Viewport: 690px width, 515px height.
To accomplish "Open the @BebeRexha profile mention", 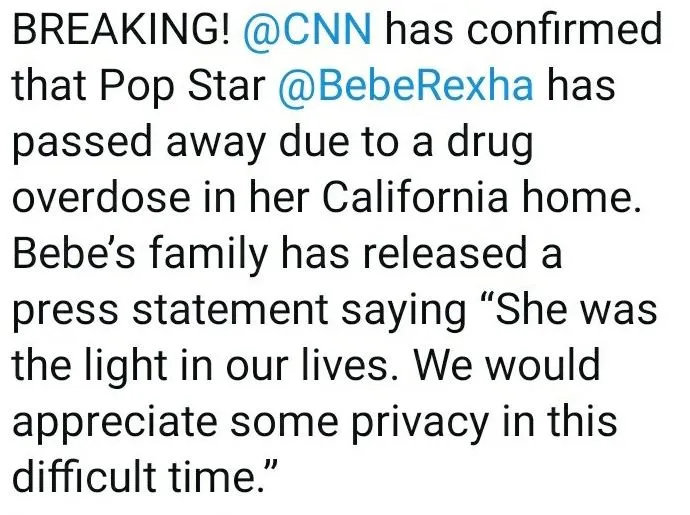I will 410,87.
